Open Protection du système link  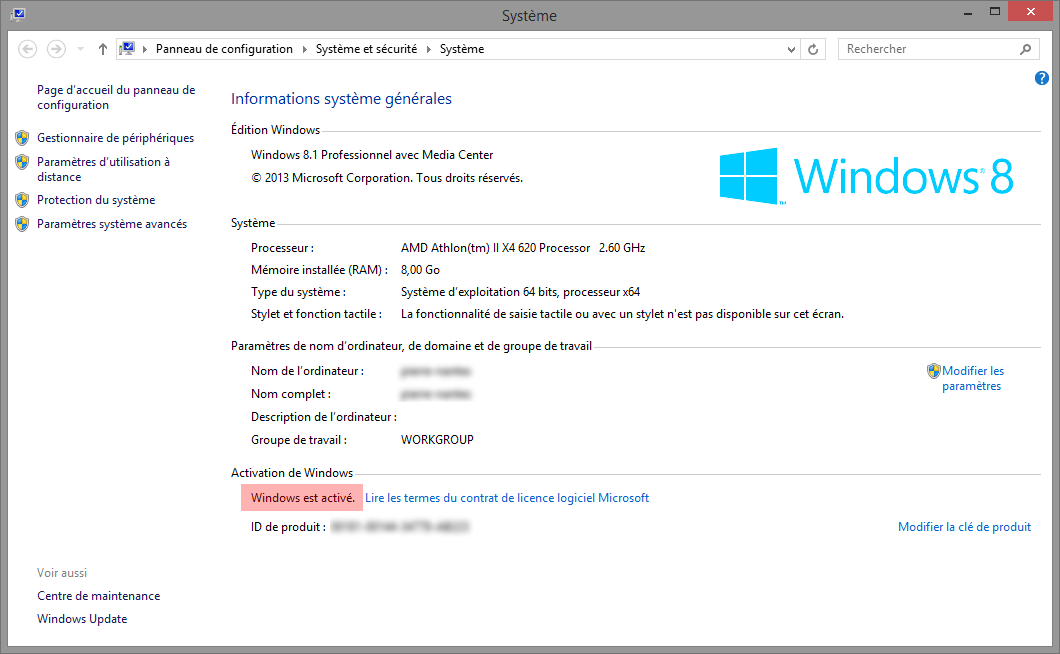[96, 200]
